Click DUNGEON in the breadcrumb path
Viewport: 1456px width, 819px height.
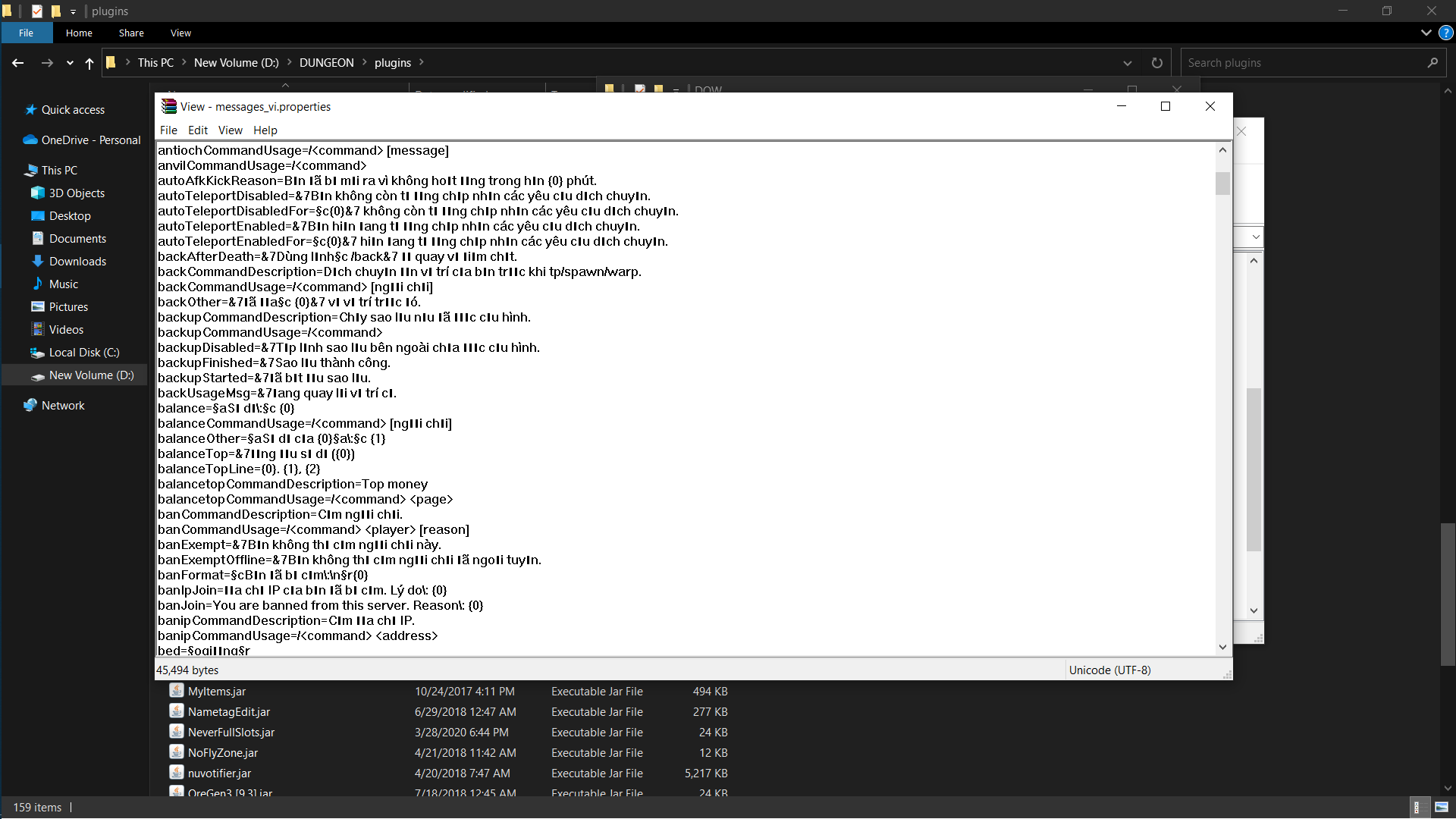[x=326, y=63]
